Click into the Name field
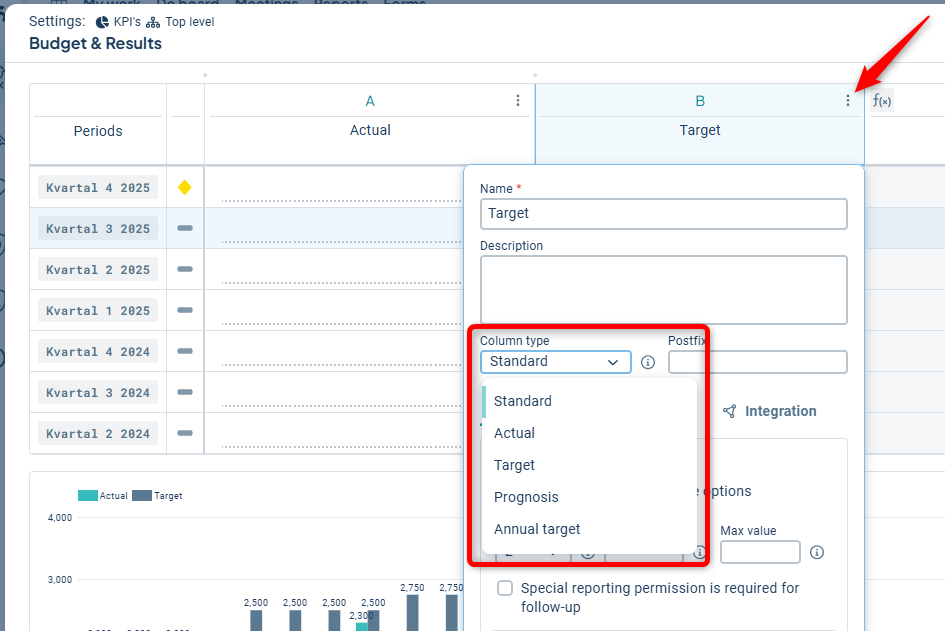Viewport: 945px width, 631px height. [663, 214]
